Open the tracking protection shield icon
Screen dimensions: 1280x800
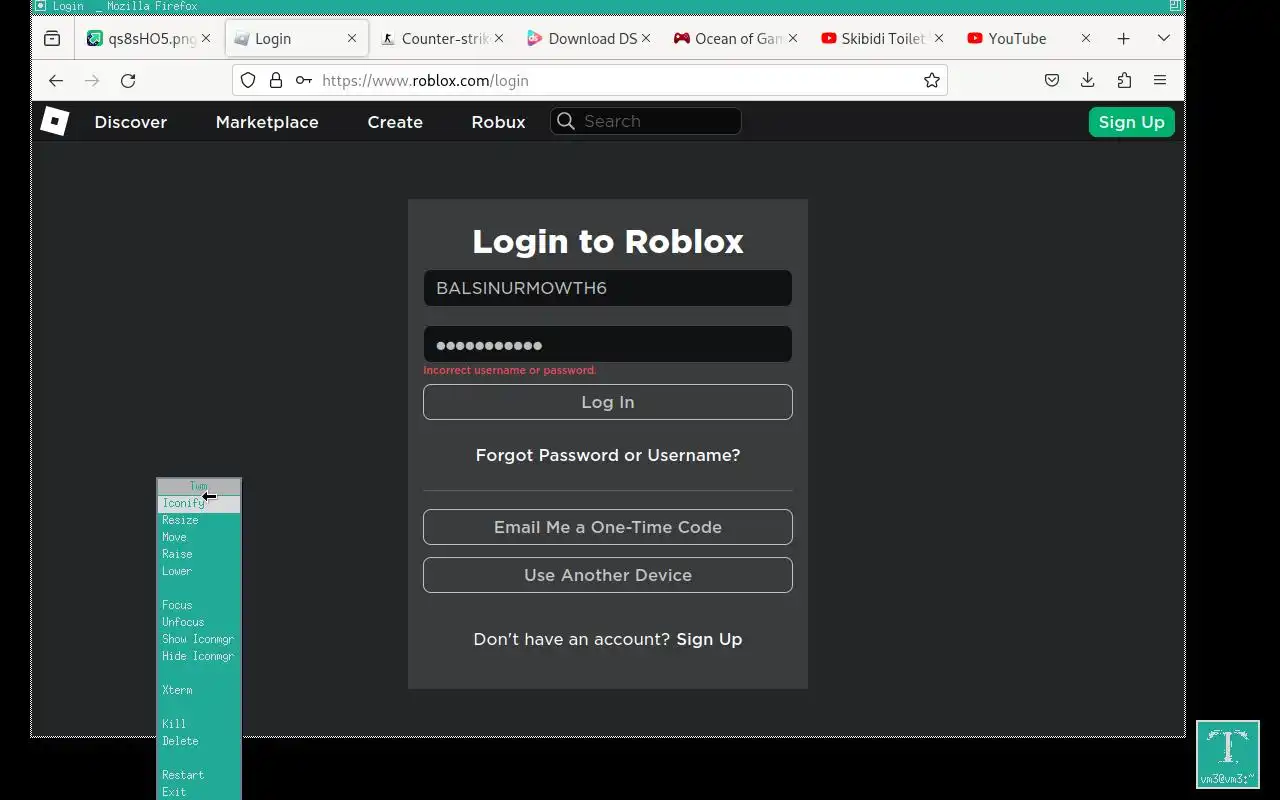coord(248,81)
